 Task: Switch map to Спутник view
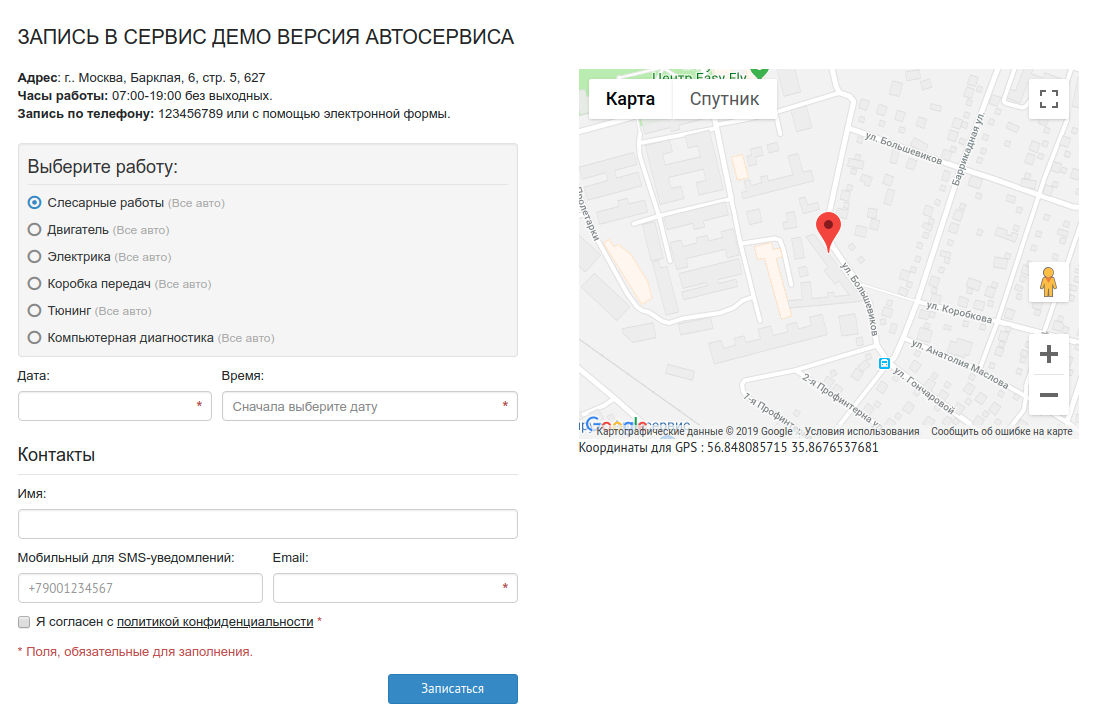(x=724, y=99)
